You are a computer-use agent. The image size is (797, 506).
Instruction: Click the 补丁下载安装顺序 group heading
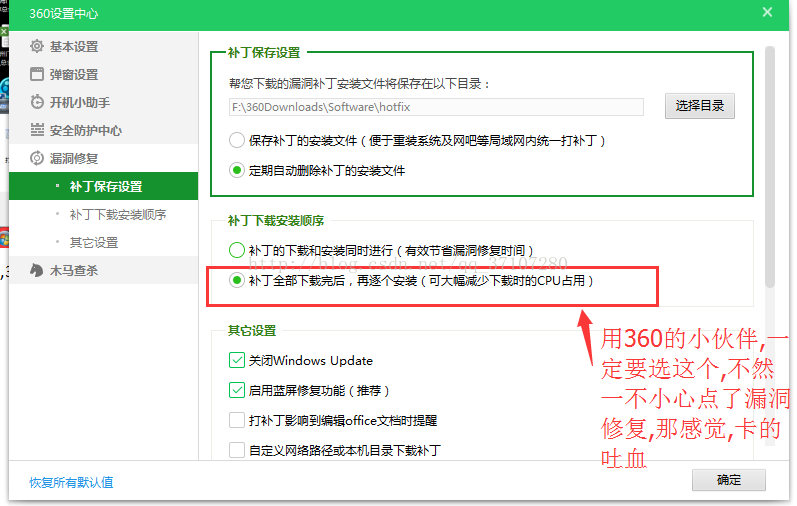point(276,221)
